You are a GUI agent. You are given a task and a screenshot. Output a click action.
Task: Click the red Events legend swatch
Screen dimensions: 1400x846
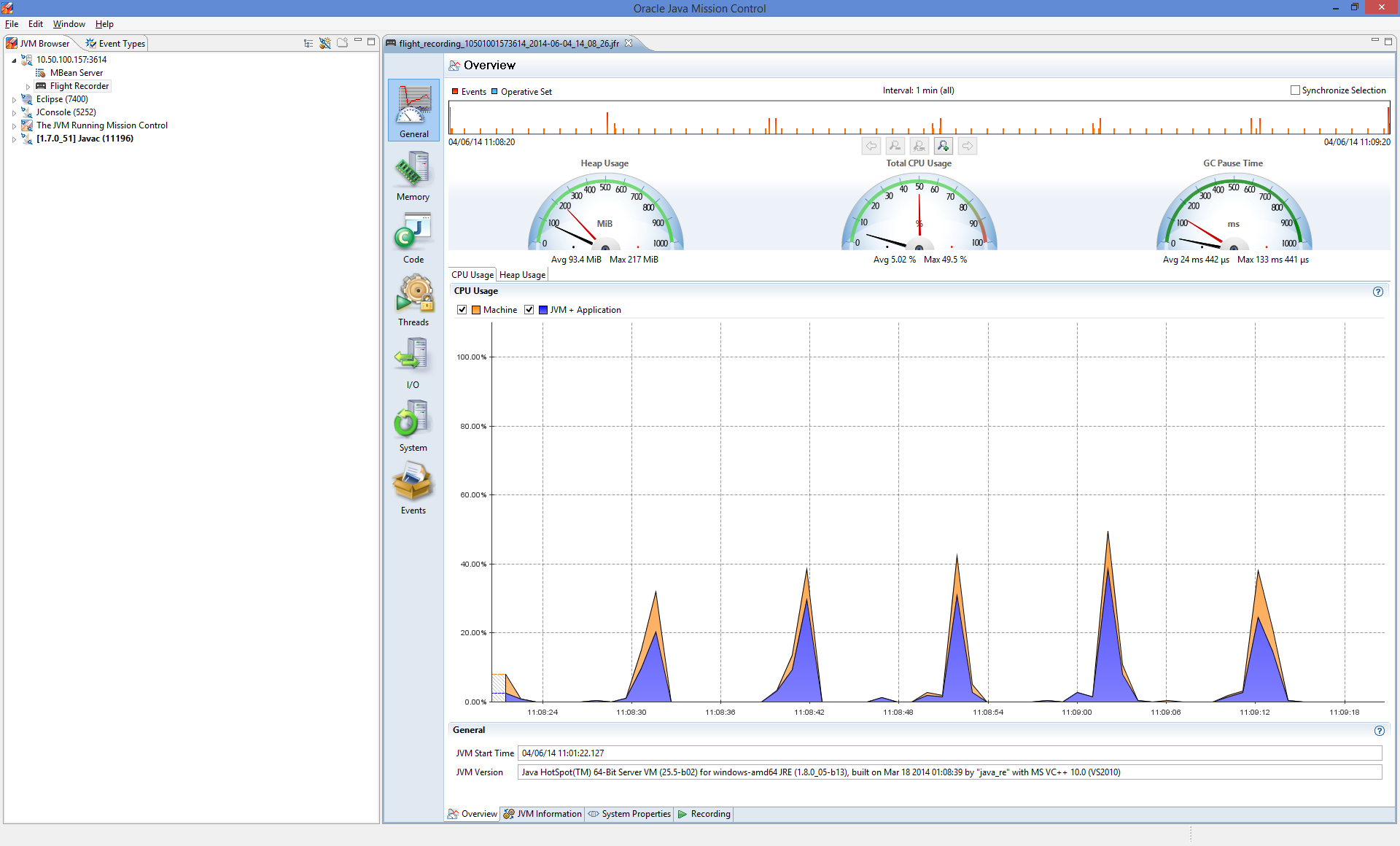455,91
